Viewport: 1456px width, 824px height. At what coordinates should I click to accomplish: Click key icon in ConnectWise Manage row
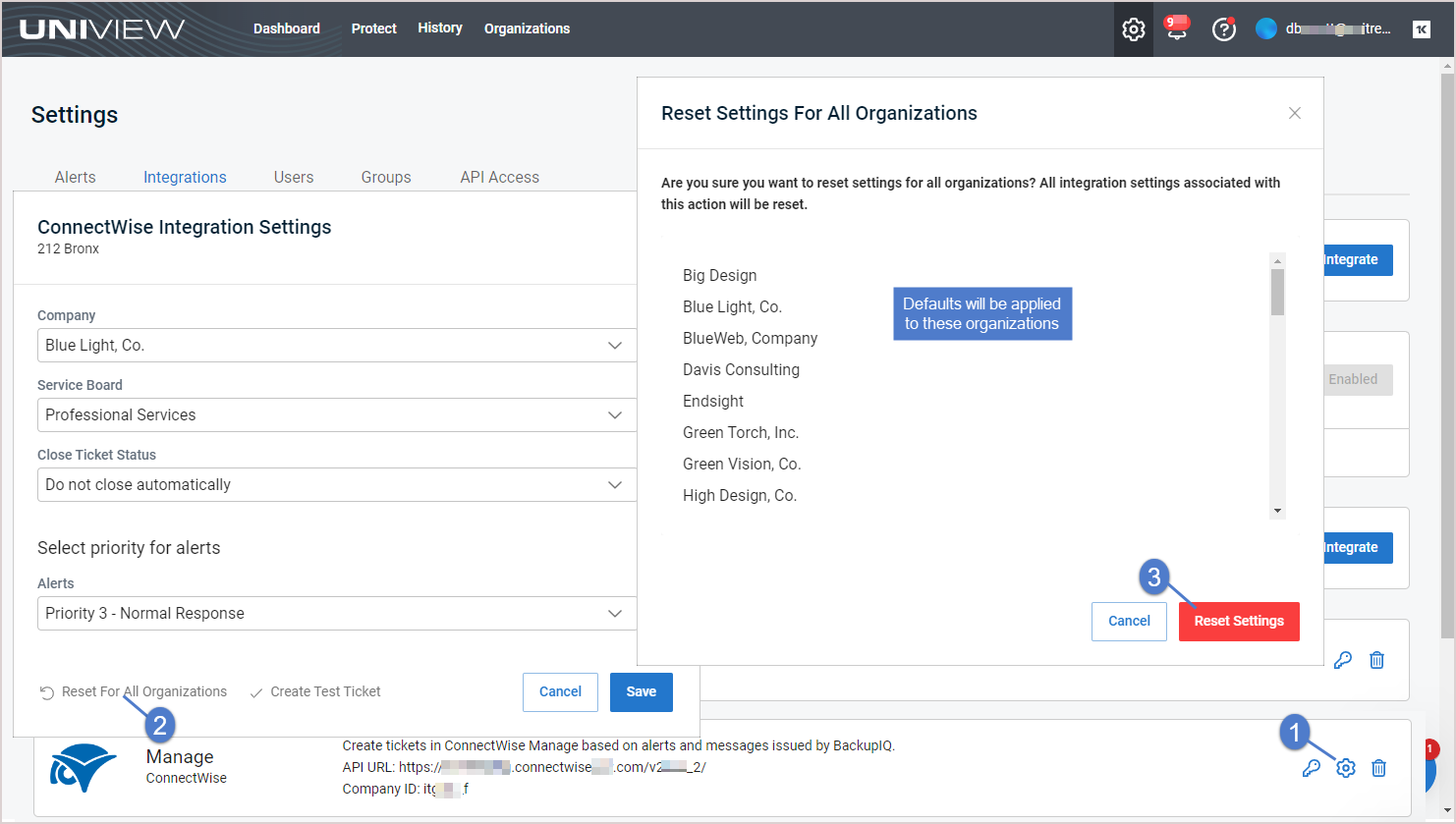(x=1311, y=768)
